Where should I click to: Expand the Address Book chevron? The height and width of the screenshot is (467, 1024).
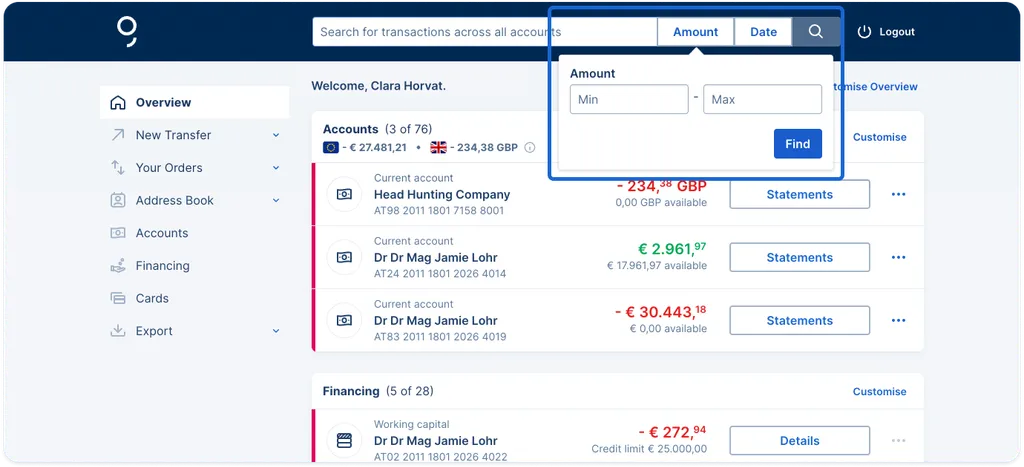pyautogui.click(x=276, y=200)
